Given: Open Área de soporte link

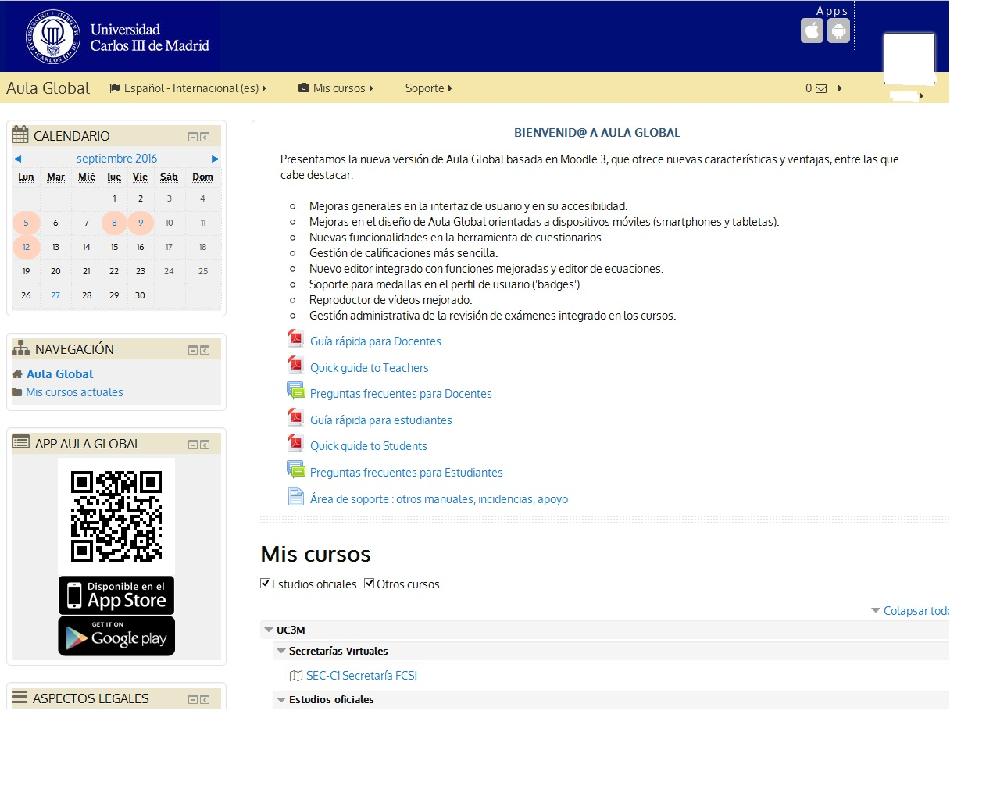Looking at the screenshot, I should [x=439, y=499].
